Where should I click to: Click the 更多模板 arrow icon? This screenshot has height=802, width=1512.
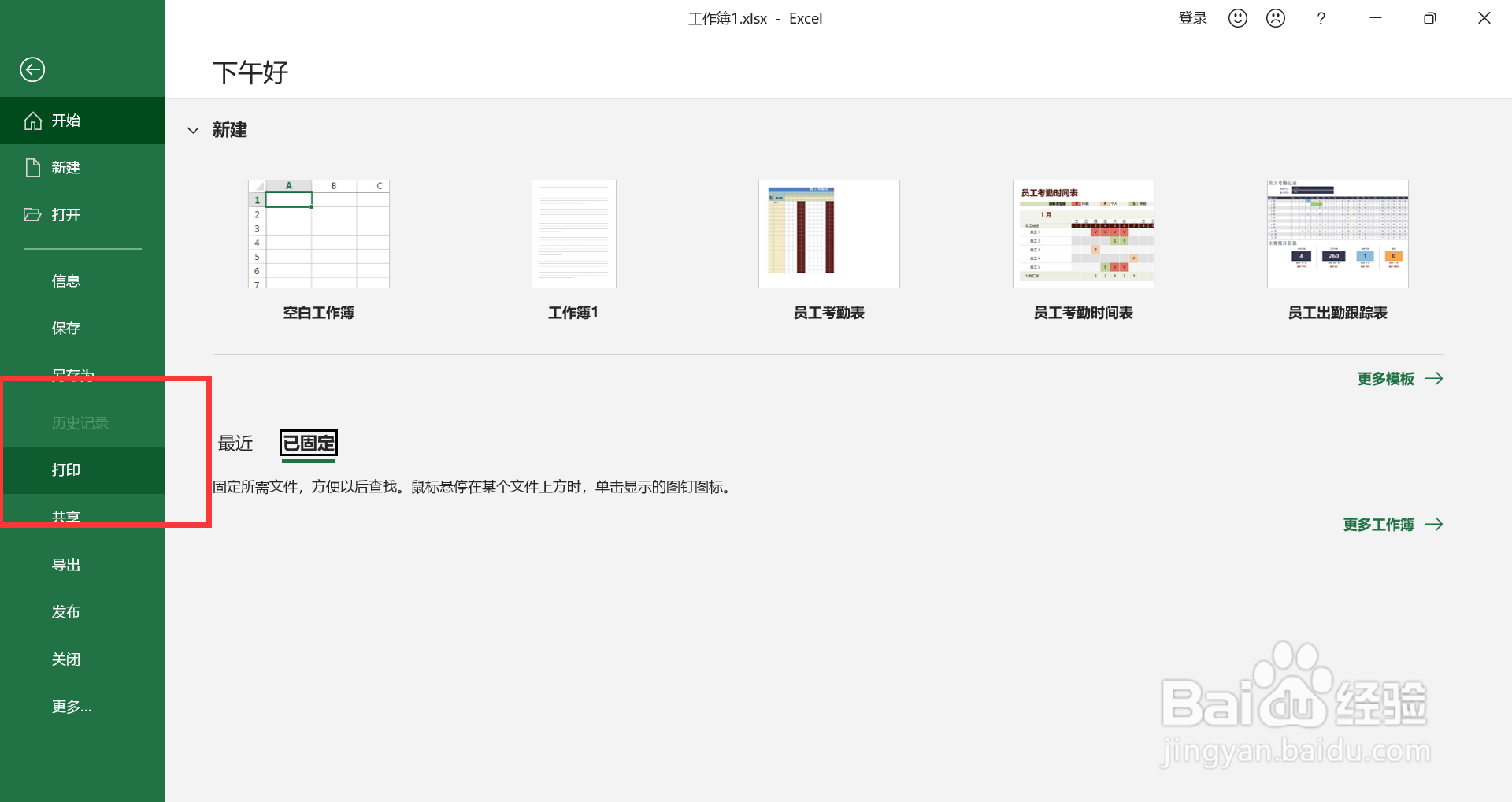click(x=1435, y=378)
